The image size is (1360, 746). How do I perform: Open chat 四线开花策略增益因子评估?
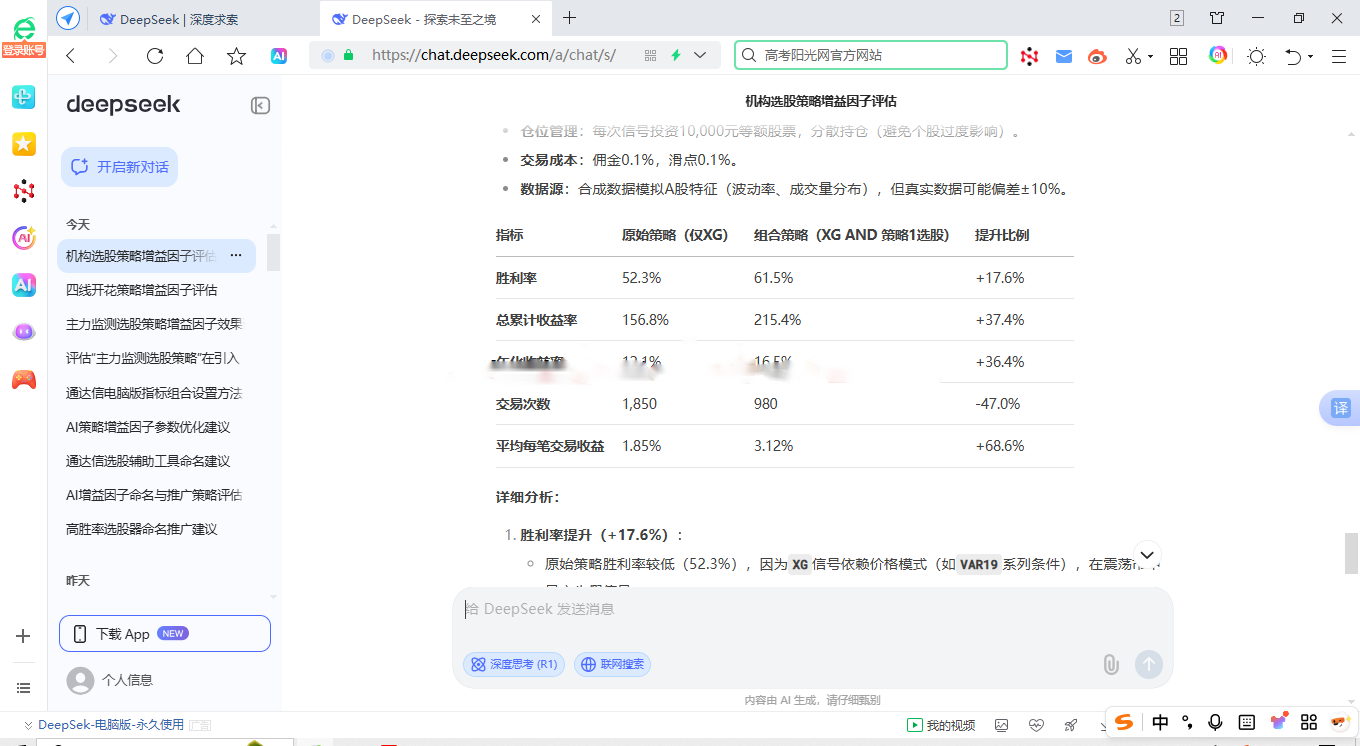point(142,290)
